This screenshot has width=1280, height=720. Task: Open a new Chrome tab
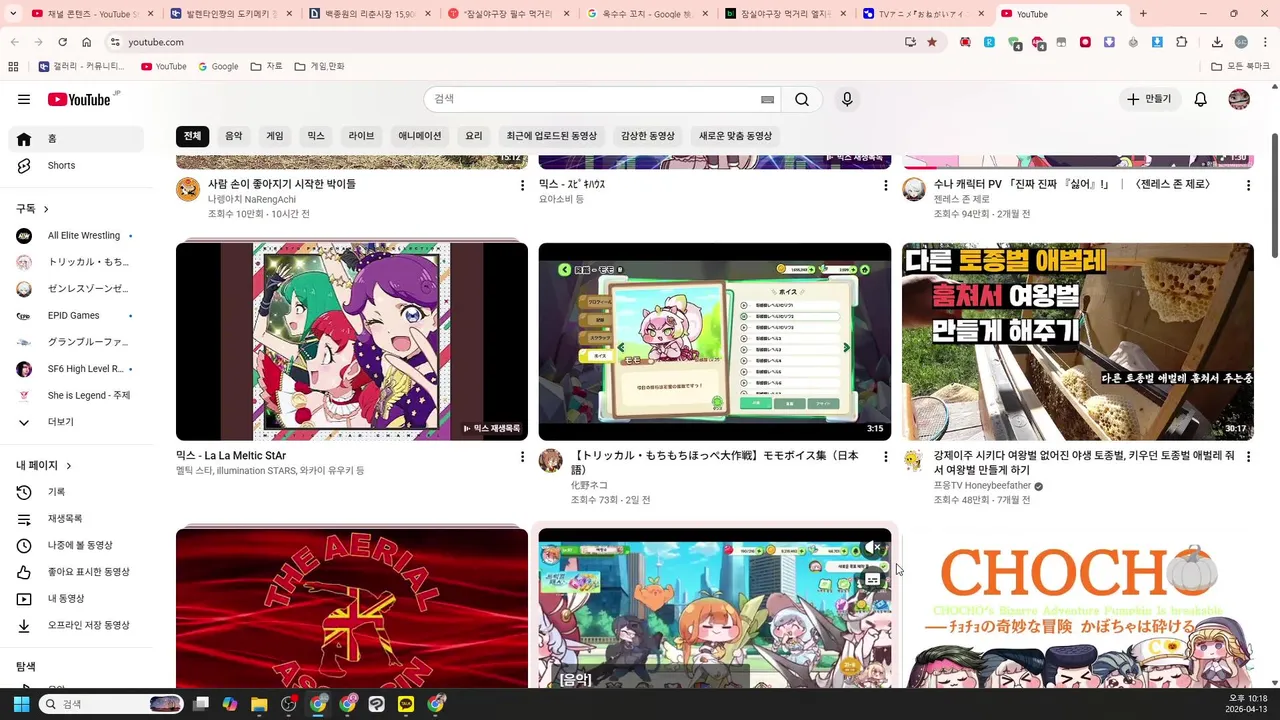coord(1143,14)
